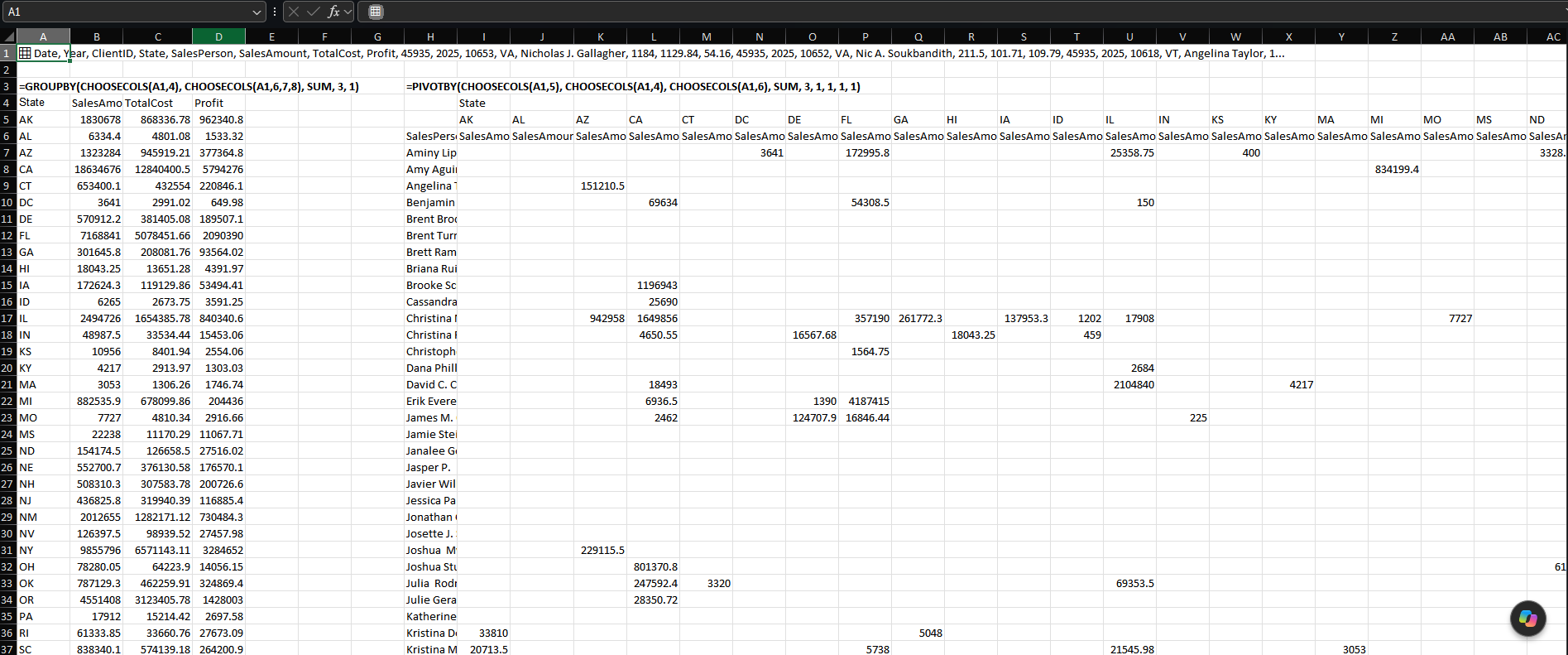Select column header AC
This screenshot has width=1568, height=655.
pos(1547,36)
